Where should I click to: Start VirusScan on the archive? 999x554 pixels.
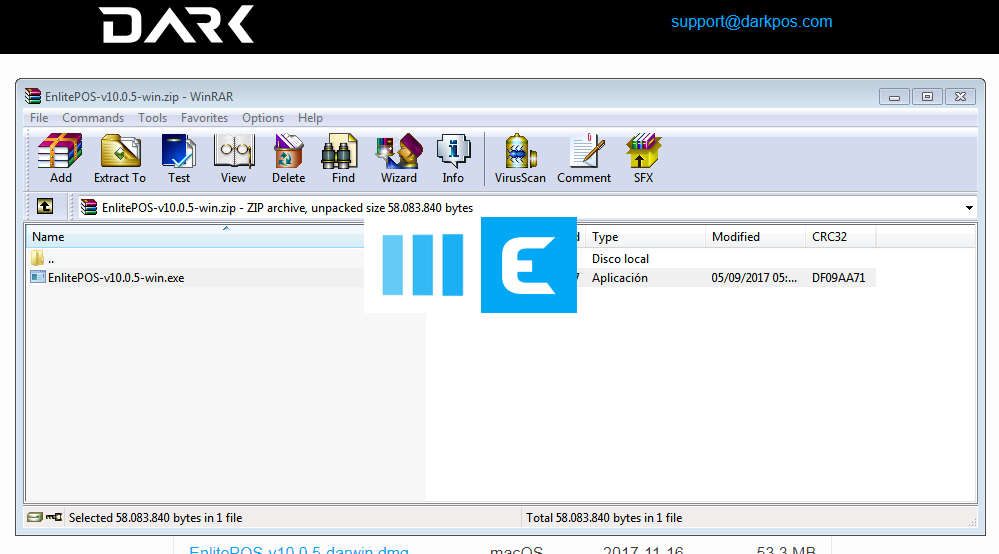click(520, 159)
